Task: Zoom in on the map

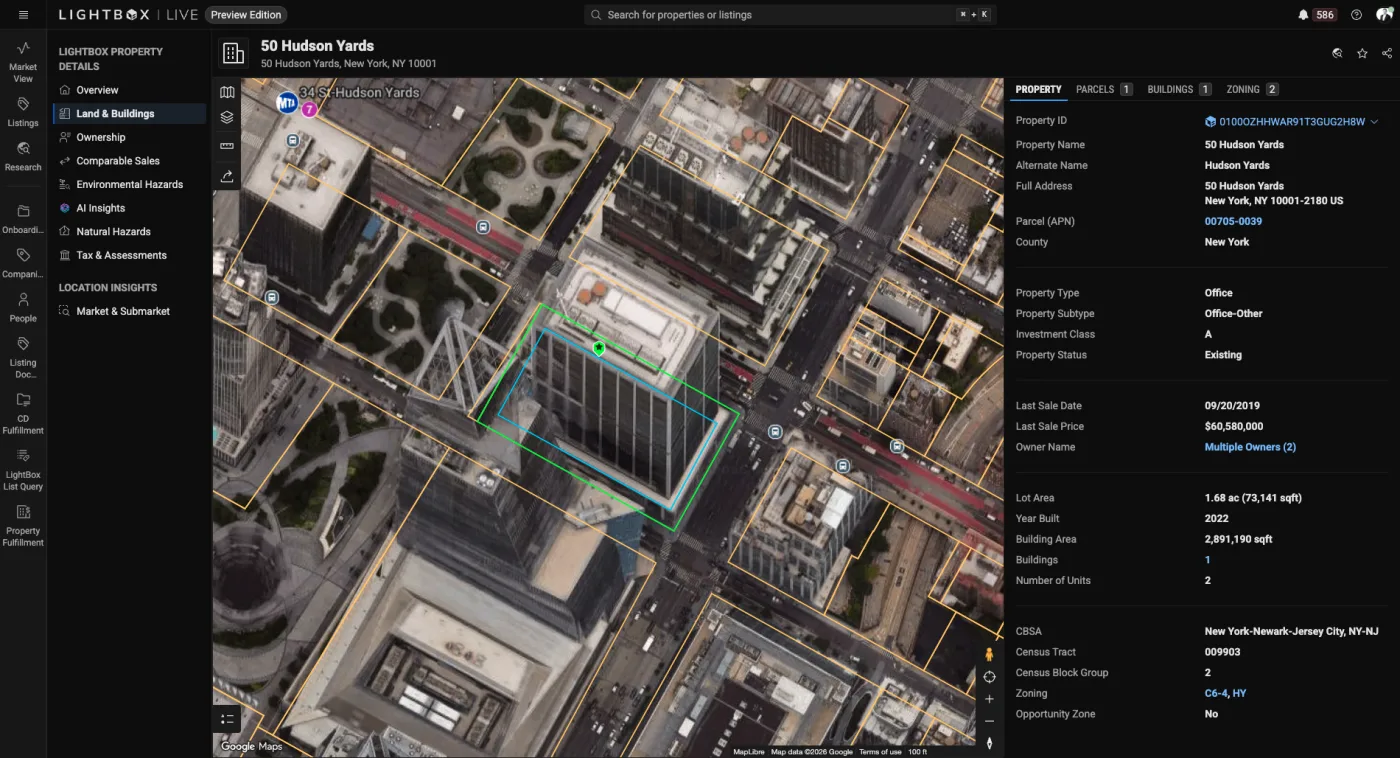Action: point(989,699)
